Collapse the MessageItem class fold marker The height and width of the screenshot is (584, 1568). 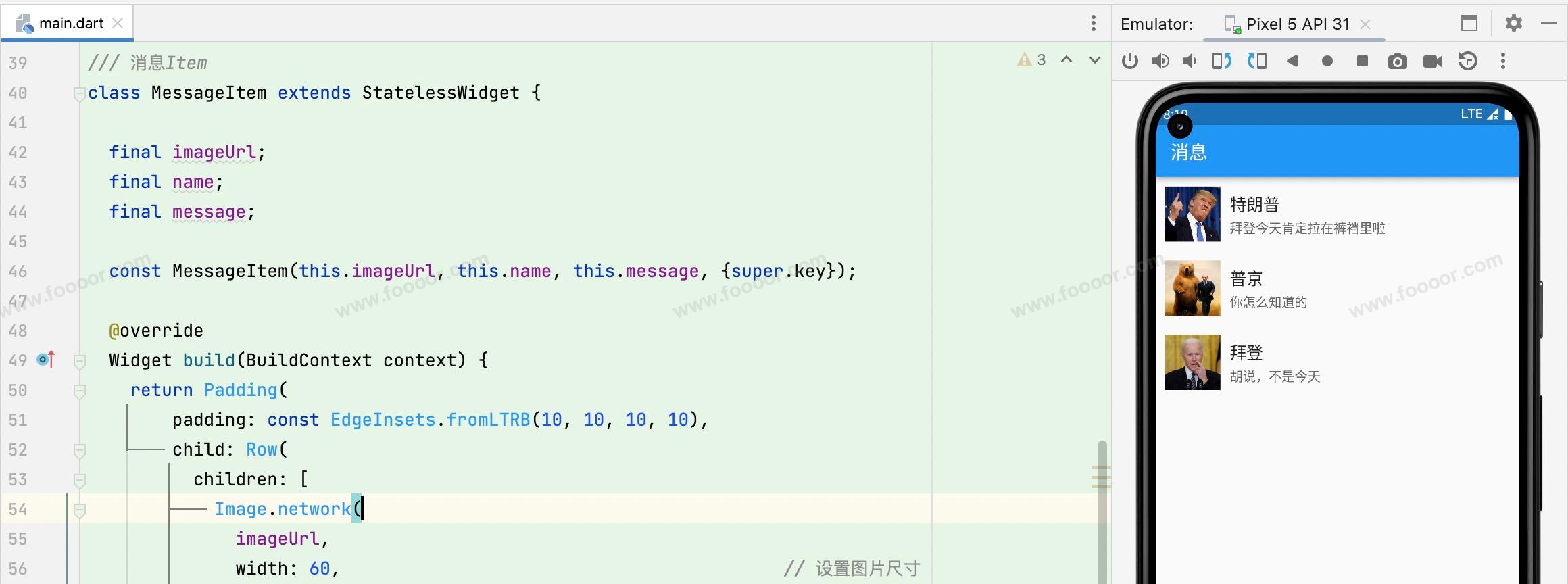[x=79, y=93]
